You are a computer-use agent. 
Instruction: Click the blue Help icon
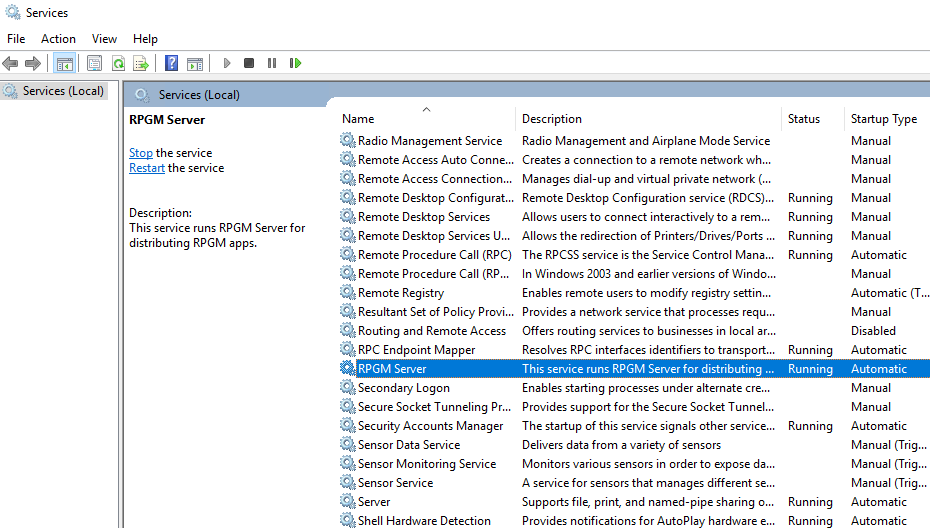(x=171, y=63)
